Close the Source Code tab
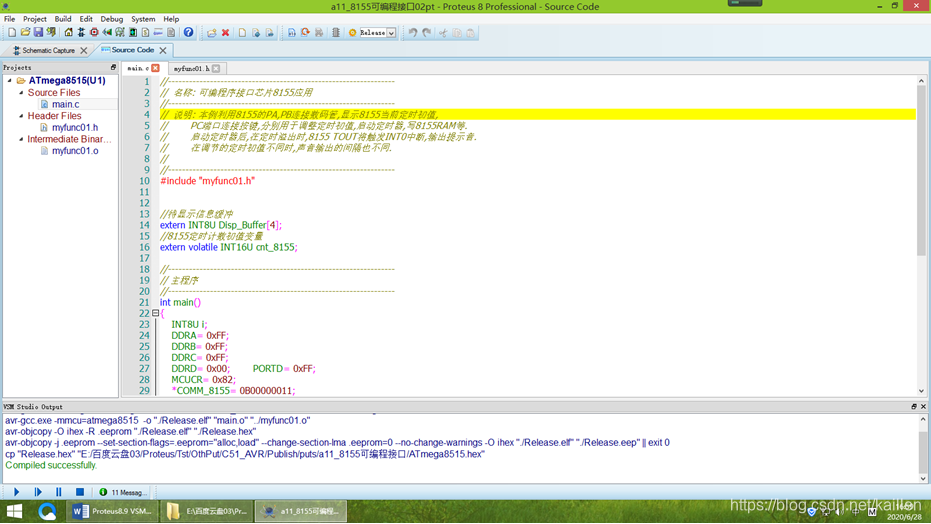 [x=163, y=50]
